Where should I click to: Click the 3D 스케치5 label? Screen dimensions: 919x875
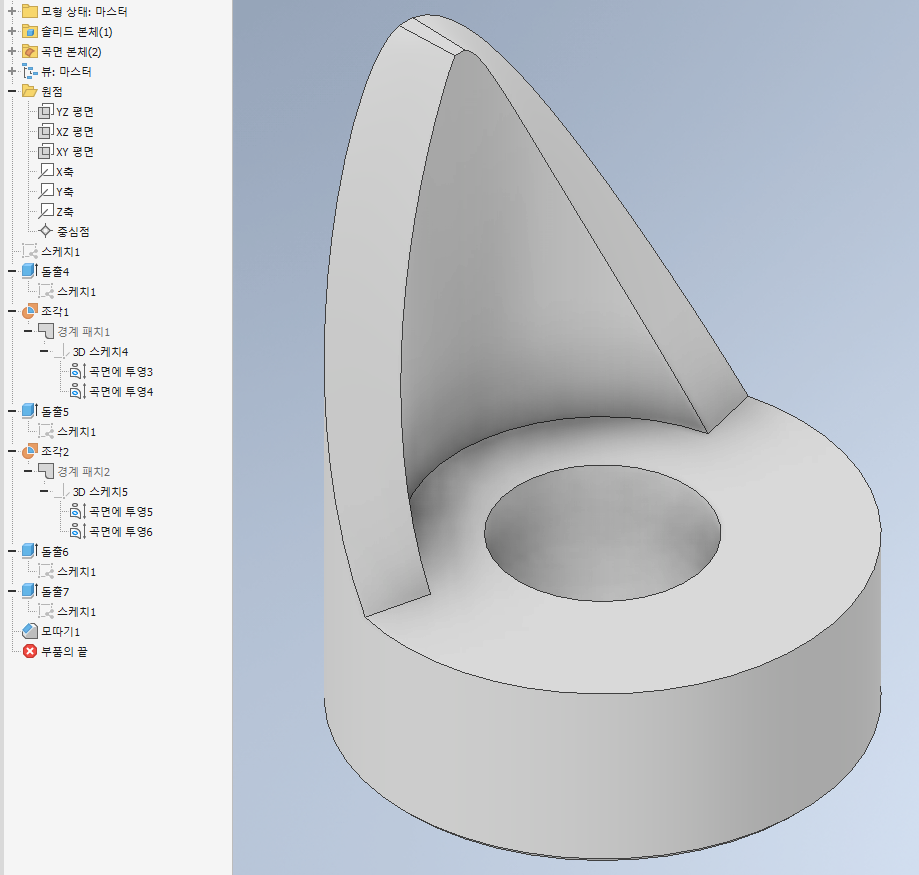pyautogui.click(x=100, y=492)
